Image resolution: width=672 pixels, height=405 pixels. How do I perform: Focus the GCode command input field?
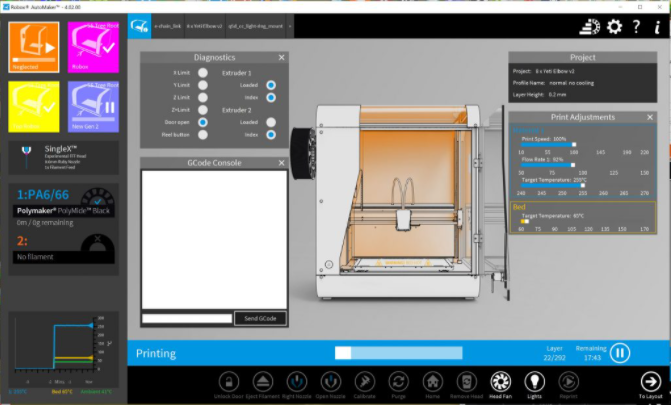[187, 318]
